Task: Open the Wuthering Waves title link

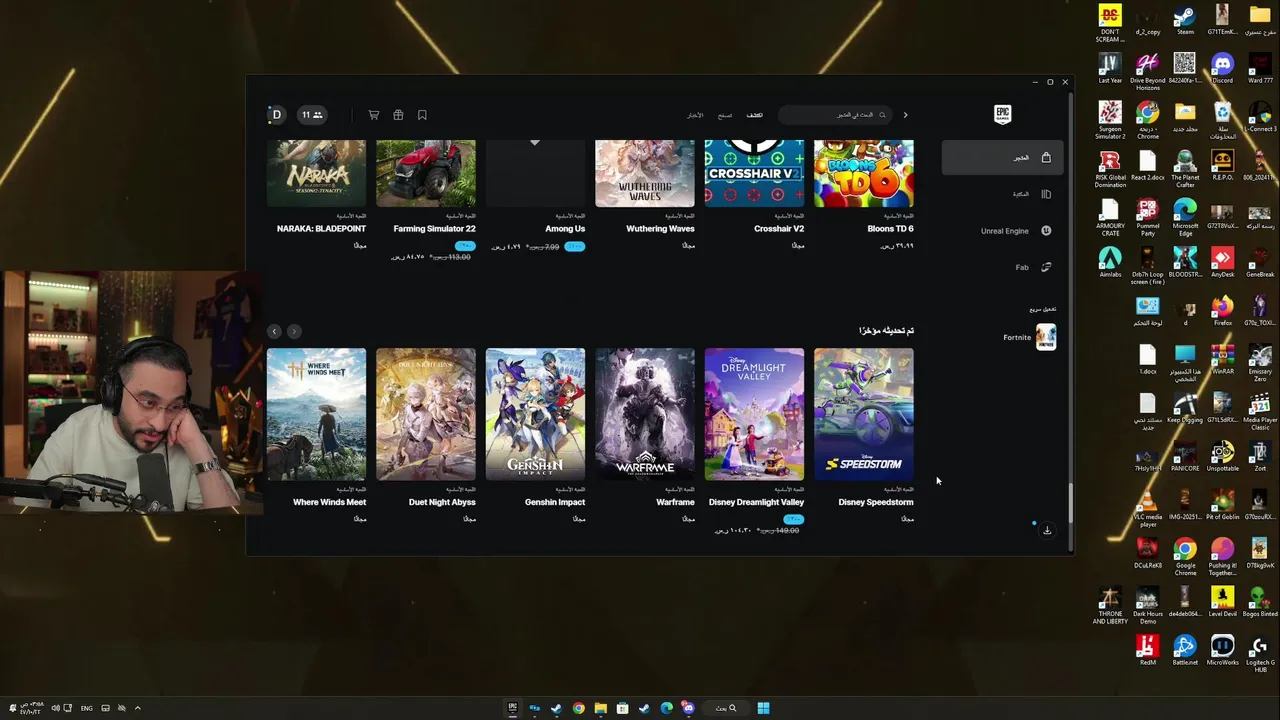Action: click(x=660, y=229)
